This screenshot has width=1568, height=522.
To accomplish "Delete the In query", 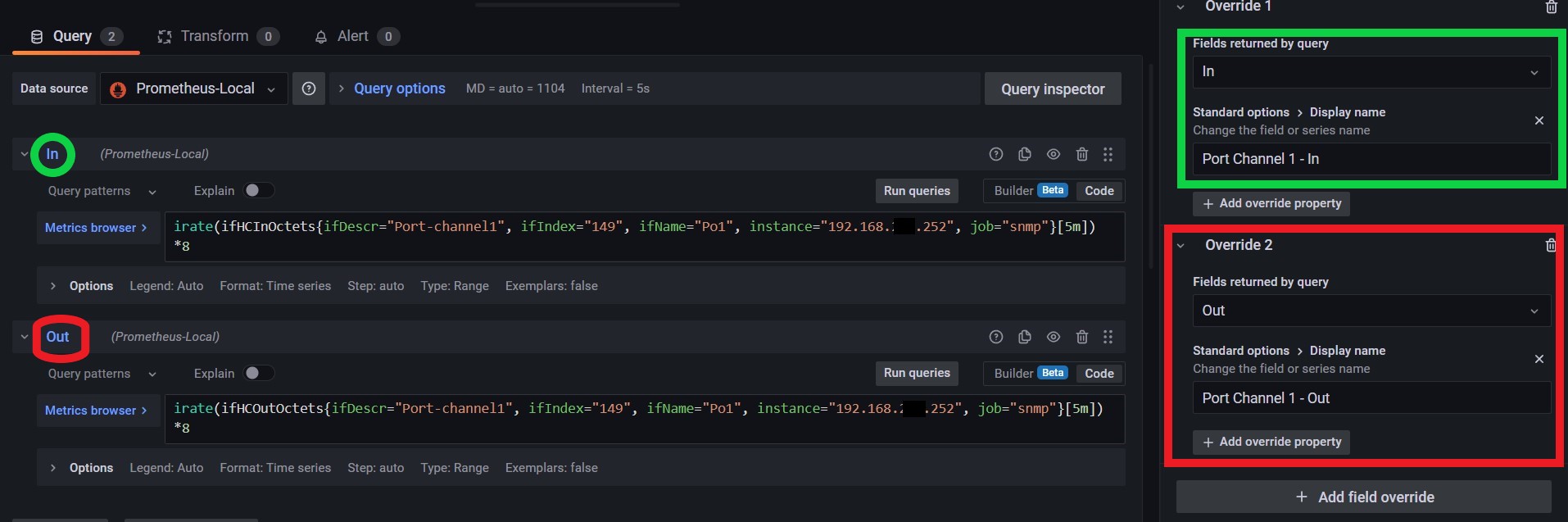I will point(1082,154).
